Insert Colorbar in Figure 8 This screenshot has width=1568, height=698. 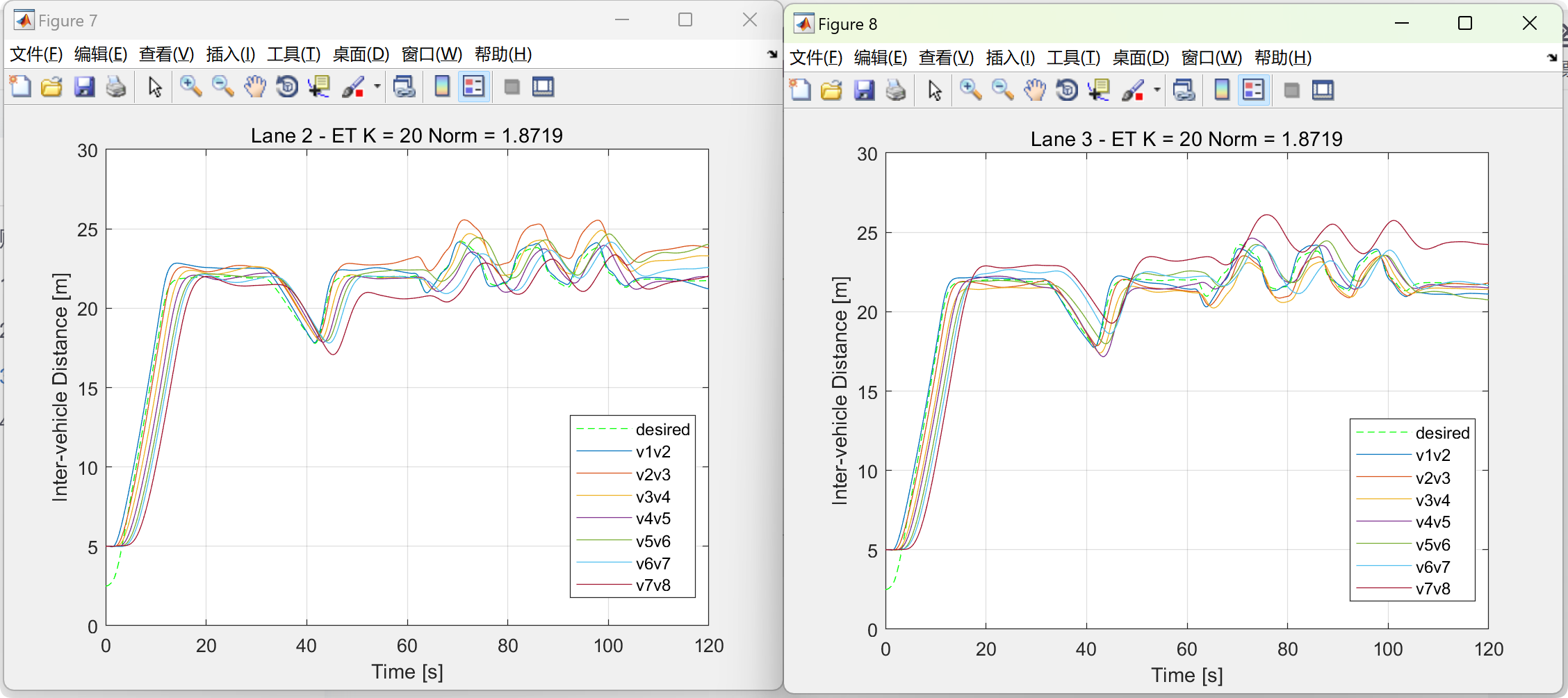tap(1221, 90)
